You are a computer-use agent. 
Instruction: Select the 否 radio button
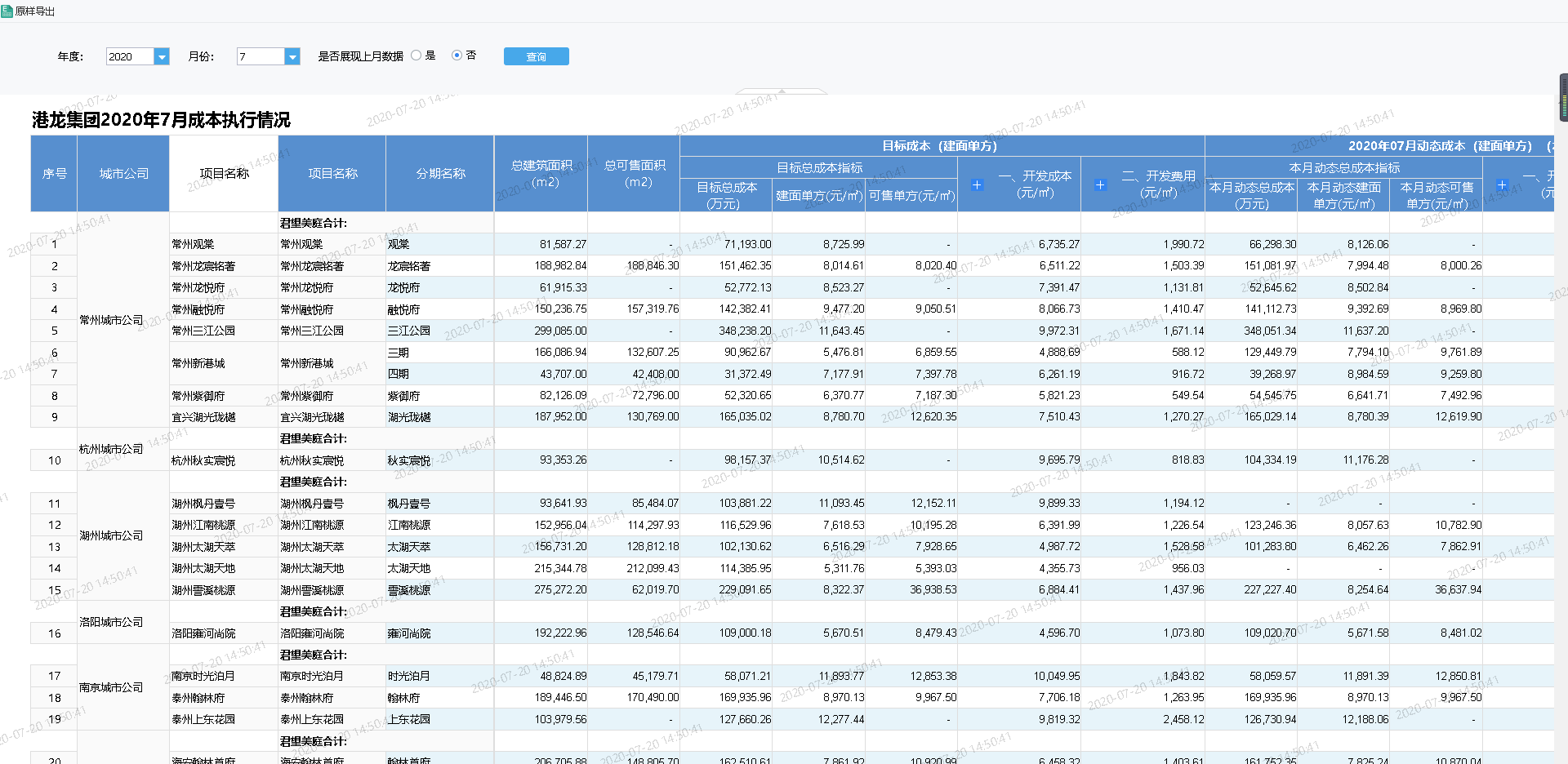(457, 56)
